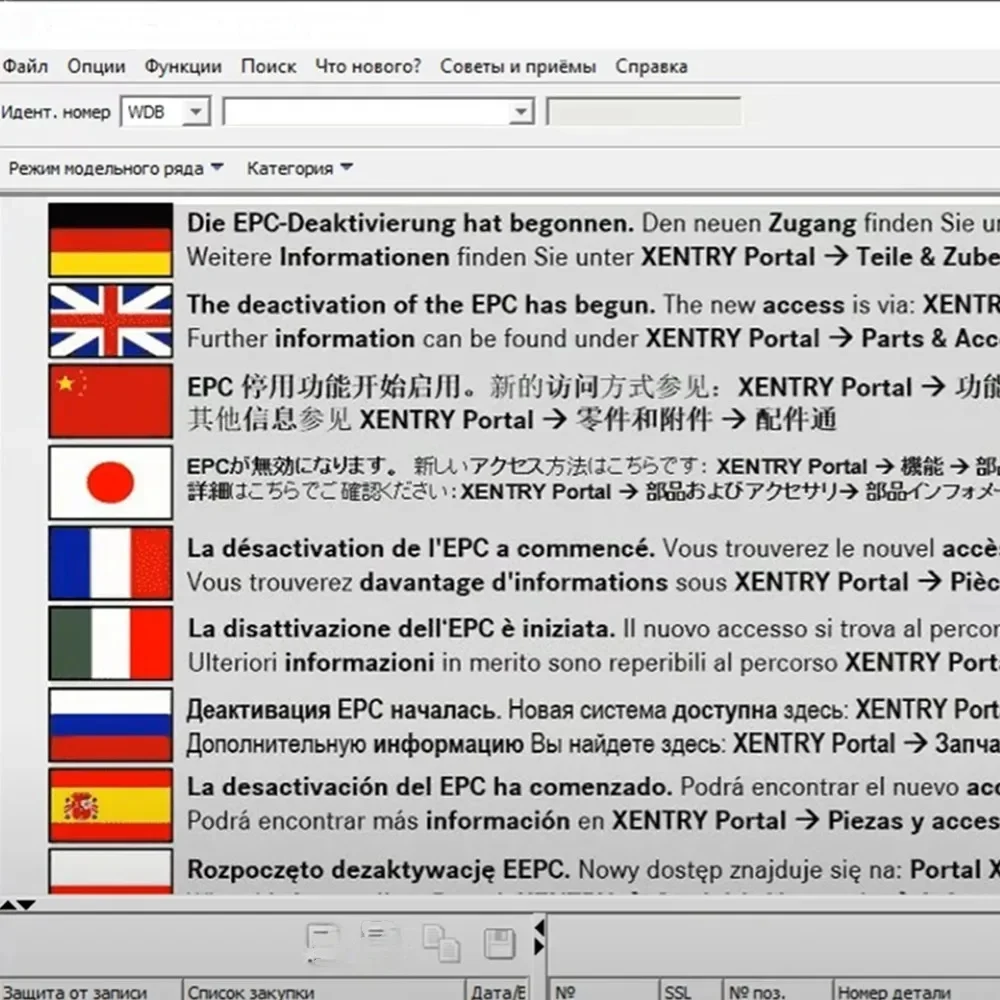This screenshot has width=1000, height=1000.
Task: Click the German flag notice
Action: pyautogui.click(x=110, y=240)
